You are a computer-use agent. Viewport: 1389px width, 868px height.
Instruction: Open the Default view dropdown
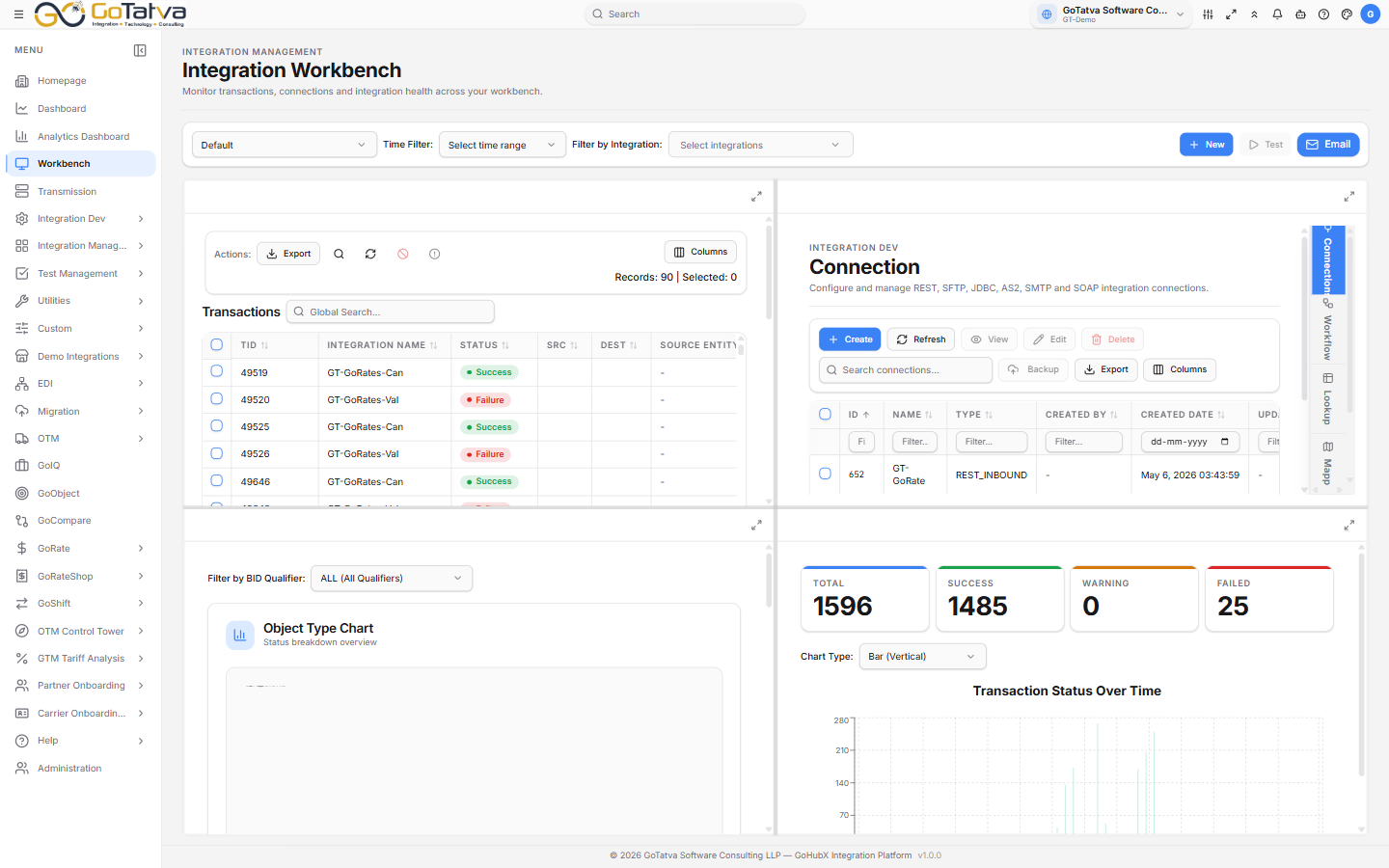(283, 145)
